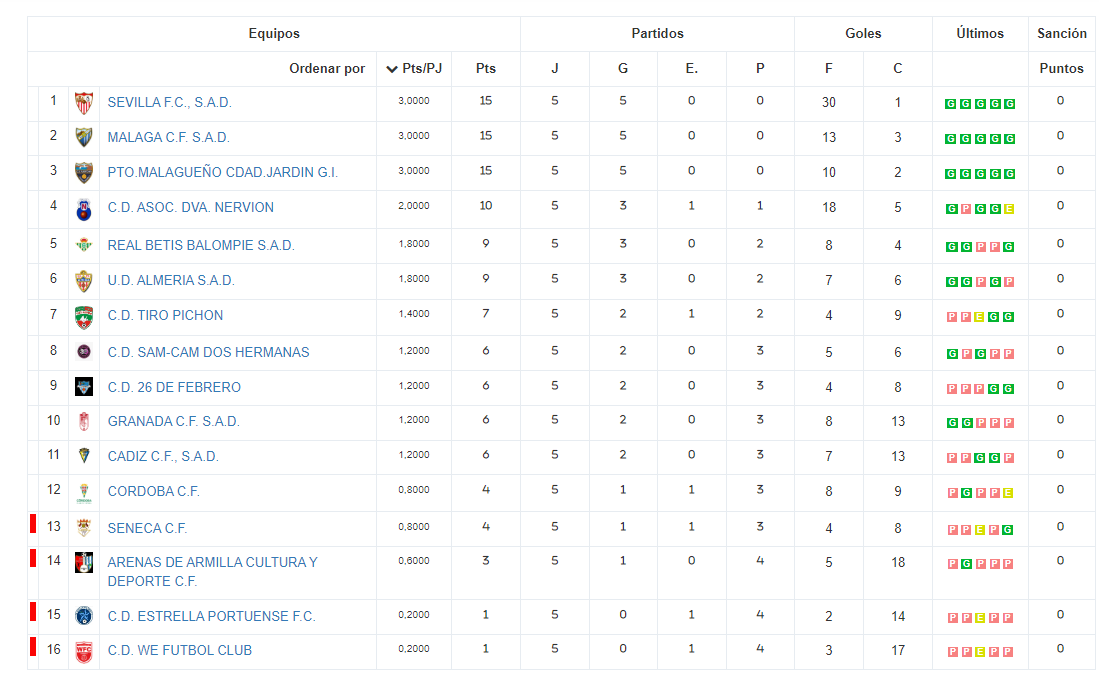1099x681 pixels.
Task: Open ARENAS DE ARMILLA CULTURA Y DEPORTE link
Action: click(x=212, y=572)
